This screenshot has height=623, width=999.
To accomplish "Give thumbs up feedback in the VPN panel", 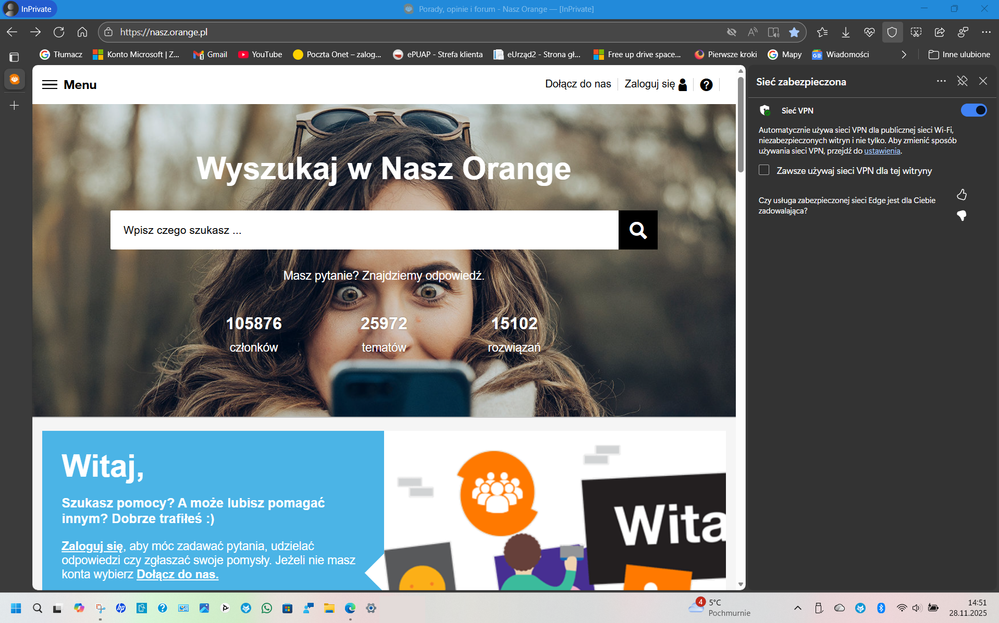I will point(961,196).
